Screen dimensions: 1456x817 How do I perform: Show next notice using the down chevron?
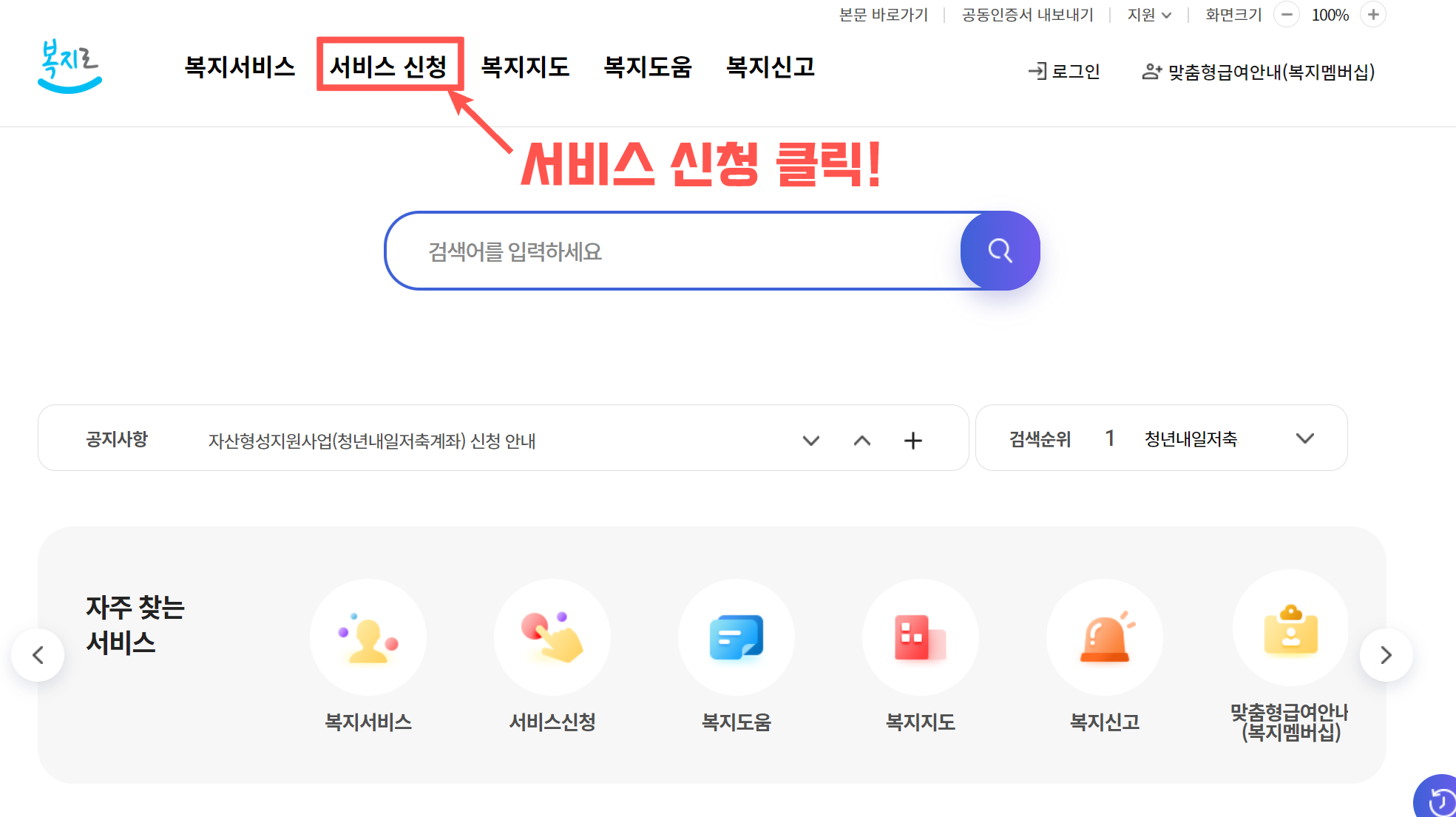(x=810, y=441)
